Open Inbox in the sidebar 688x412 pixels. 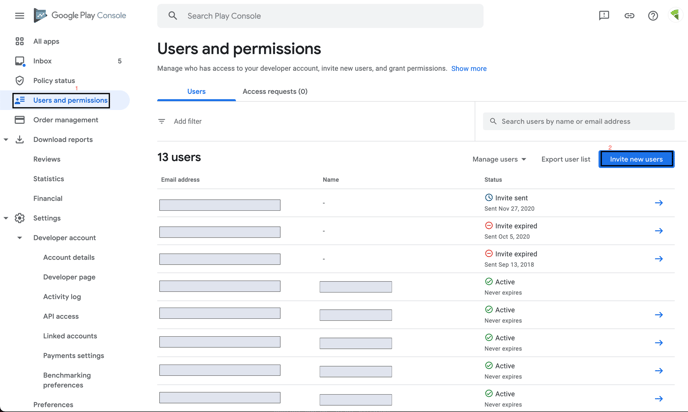tap(42, 61)
